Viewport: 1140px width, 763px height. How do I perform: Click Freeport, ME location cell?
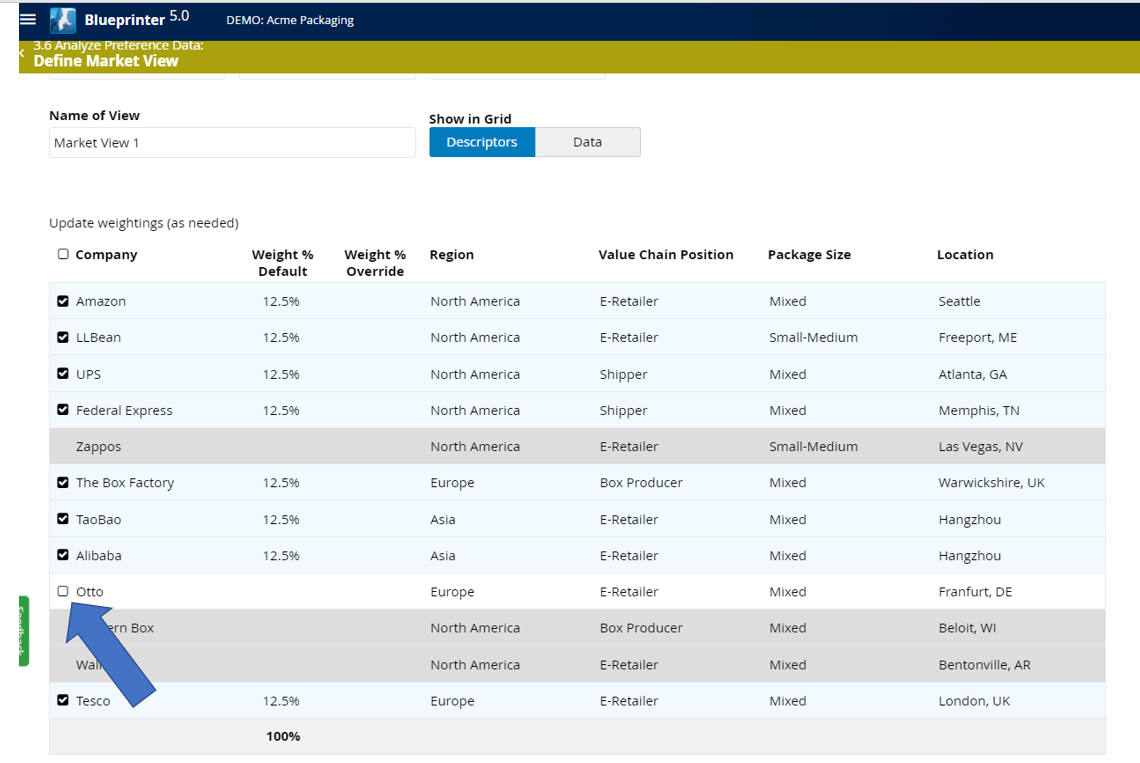point(977,337)
